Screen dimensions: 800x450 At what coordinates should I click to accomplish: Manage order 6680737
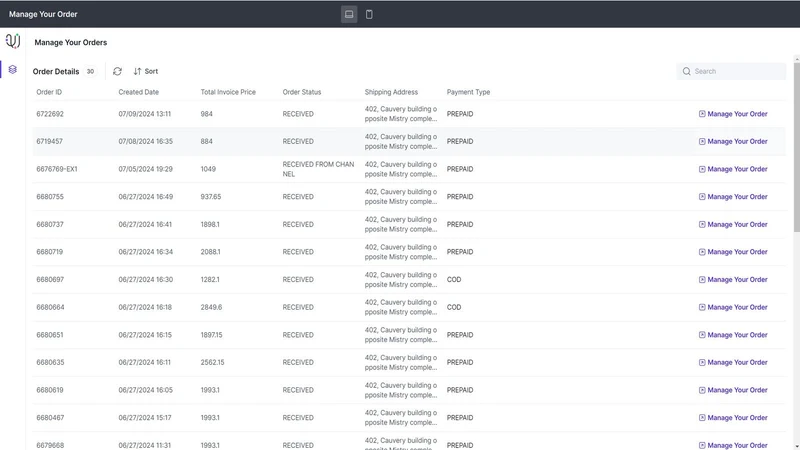pos(733,224)
